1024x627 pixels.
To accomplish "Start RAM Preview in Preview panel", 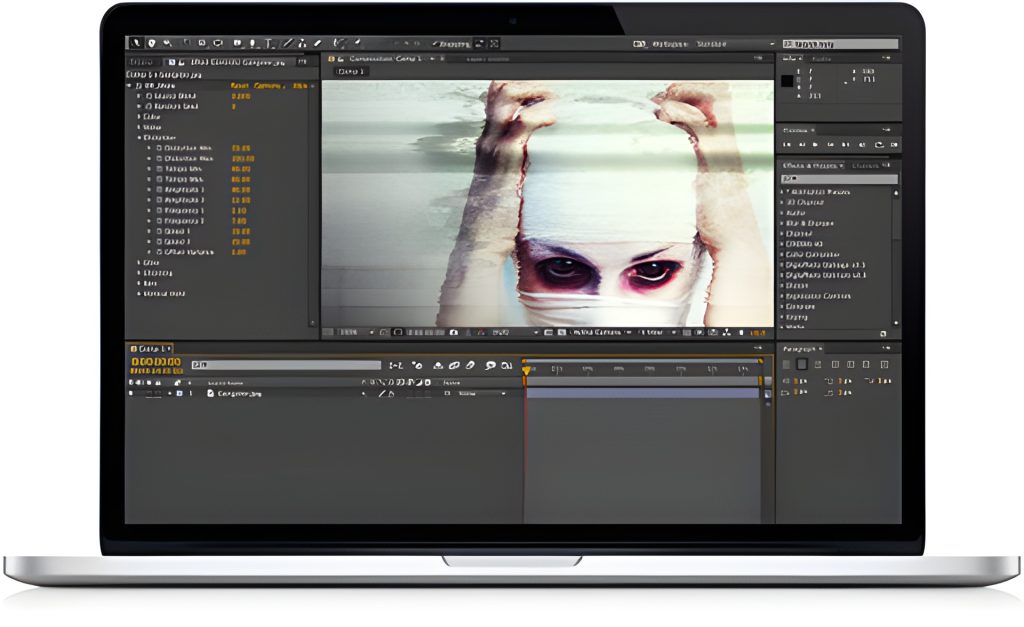I will [x=894, y=144].
